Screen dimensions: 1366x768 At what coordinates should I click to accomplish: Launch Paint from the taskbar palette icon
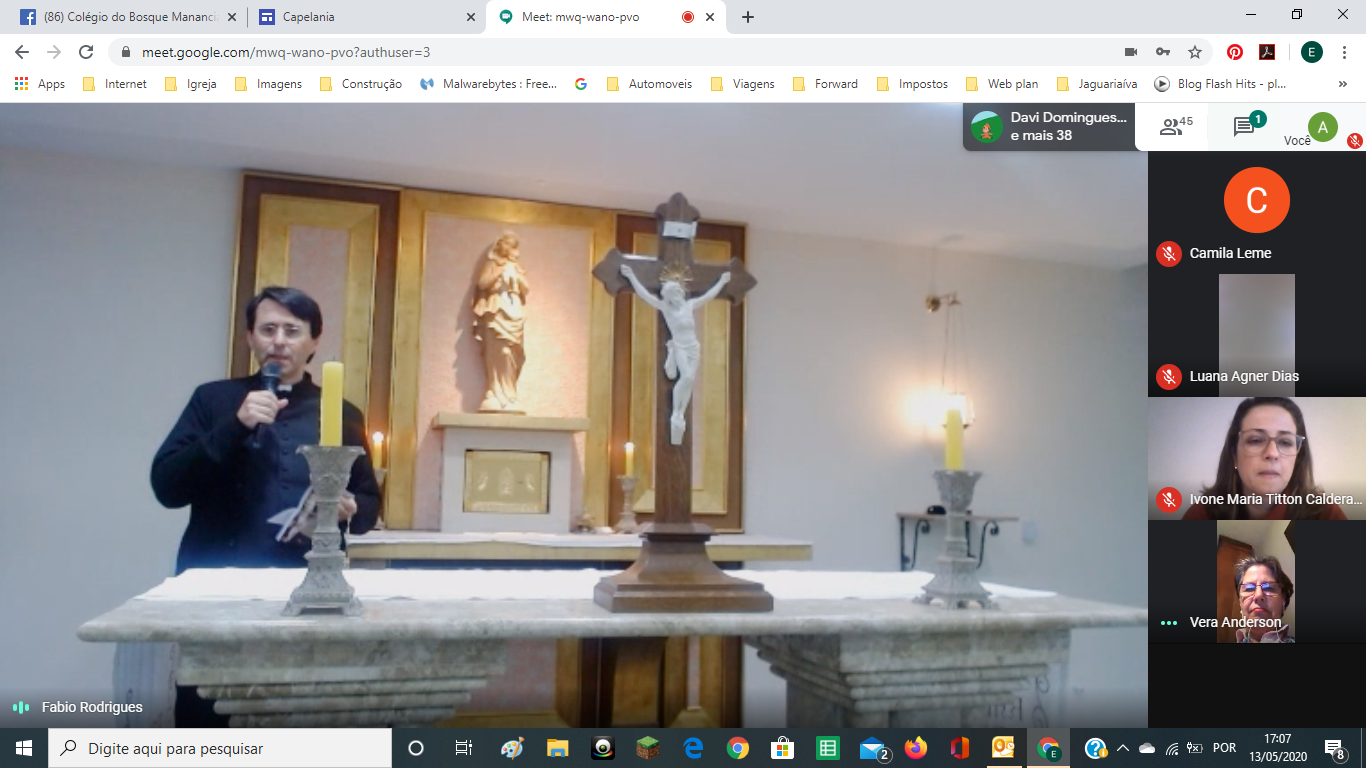point(512,748)
